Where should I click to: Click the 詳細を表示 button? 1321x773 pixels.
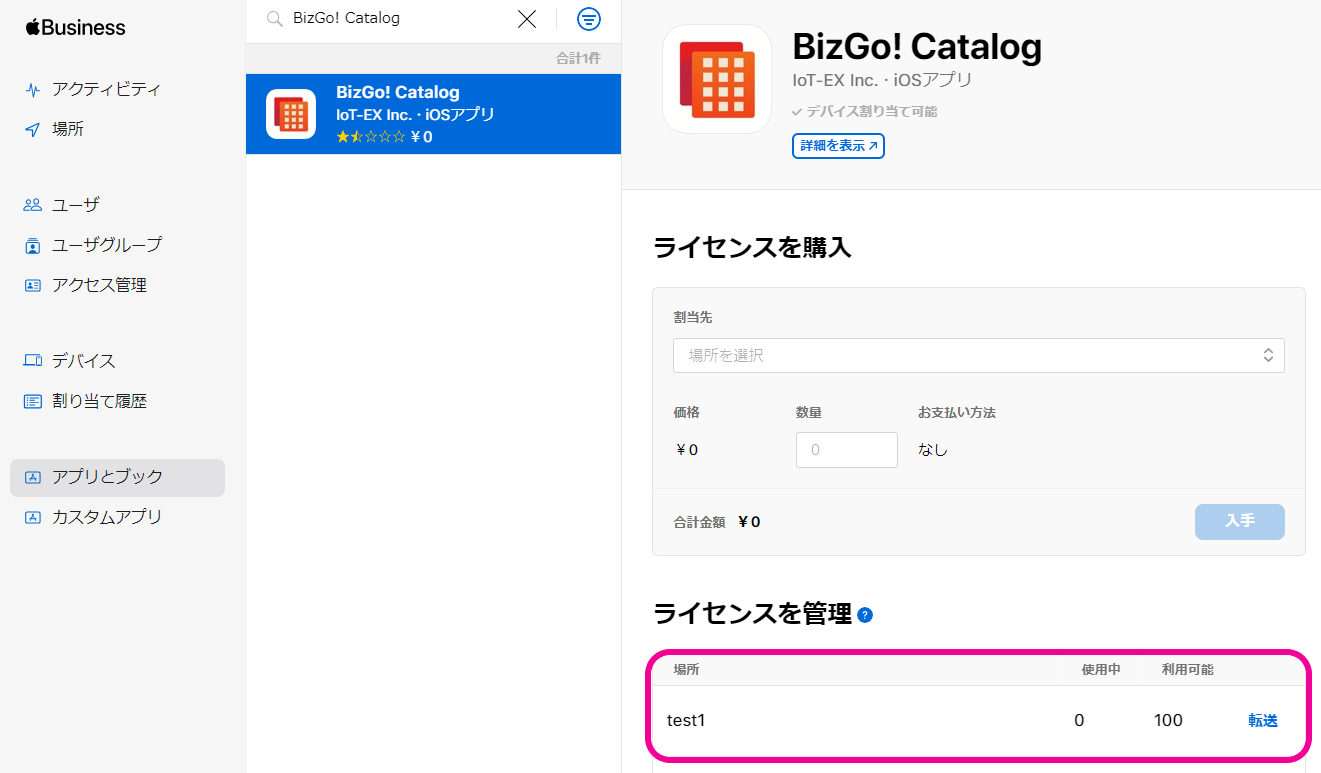pyautogui.click(x=838, y=146)
